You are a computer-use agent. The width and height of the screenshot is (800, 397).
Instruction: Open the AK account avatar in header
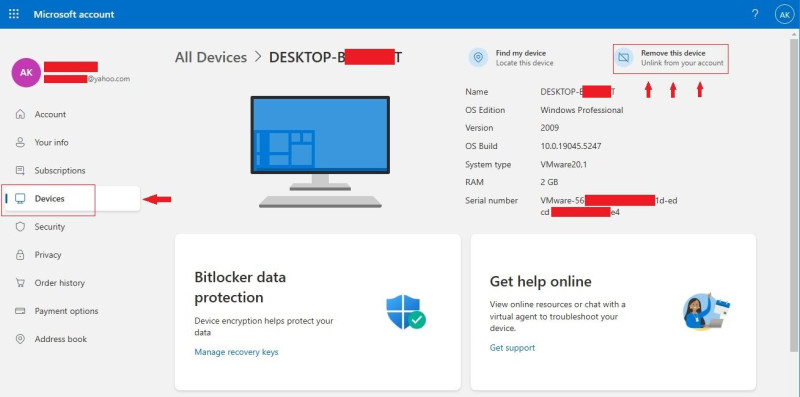point(784,15)
